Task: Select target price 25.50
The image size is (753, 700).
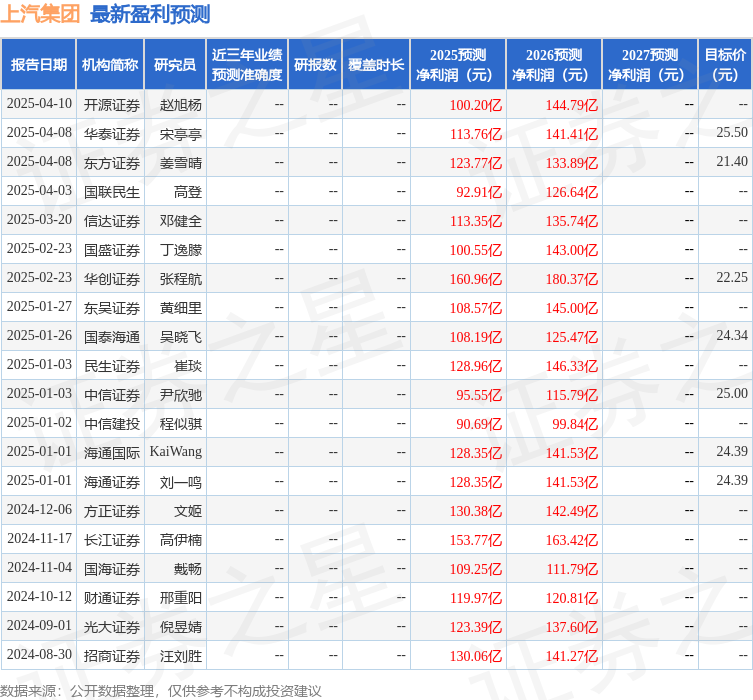Action: [732, 133]
